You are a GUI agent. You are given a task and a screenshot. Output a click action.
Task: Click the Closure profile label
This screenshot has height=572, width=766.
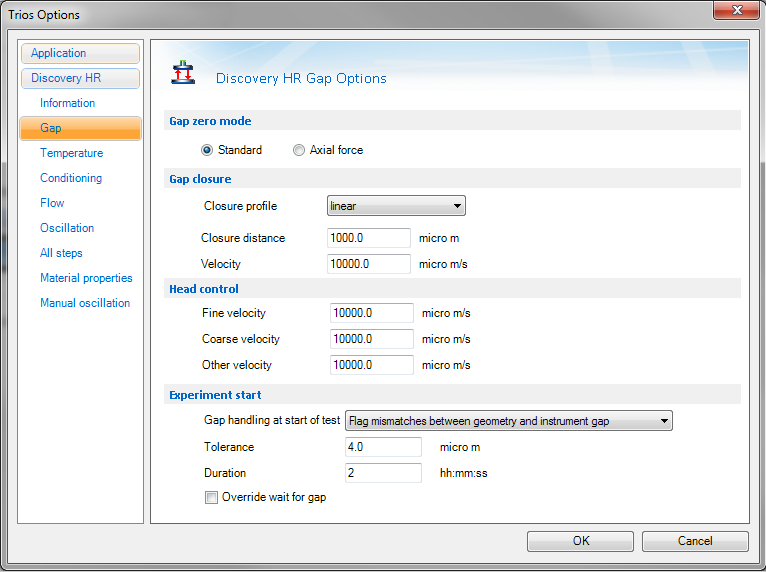[x=240, y=206]
